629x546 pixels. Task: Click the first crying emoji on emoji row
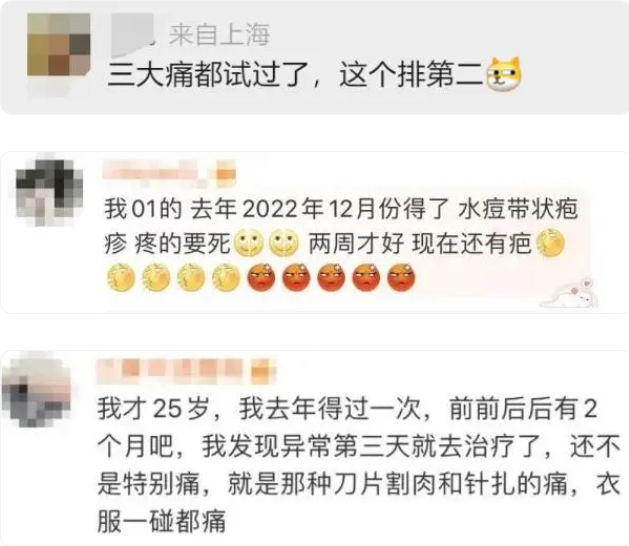pyautogui.click(x=121, y=277)
